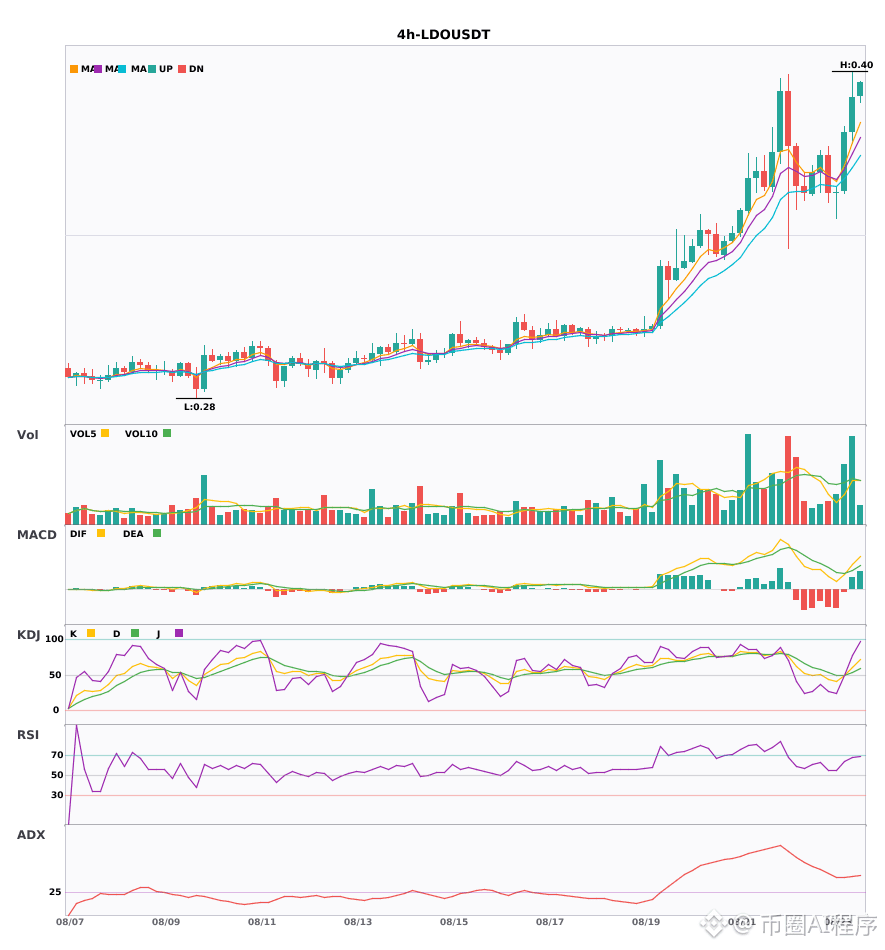The width and height of the screenshot is (885, 950).
Task: Click the green D line swatch
Action: [x=135, y=633]
